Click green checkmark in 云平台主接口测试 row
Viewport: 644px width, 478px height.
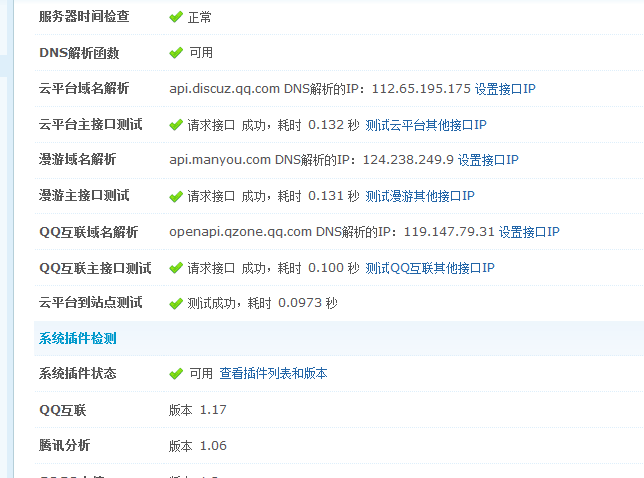176,125
